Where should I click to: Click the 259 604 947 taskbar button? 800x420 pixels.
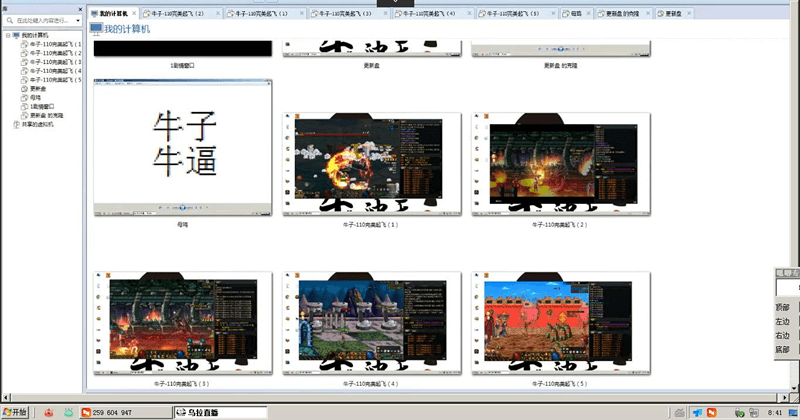126,412
